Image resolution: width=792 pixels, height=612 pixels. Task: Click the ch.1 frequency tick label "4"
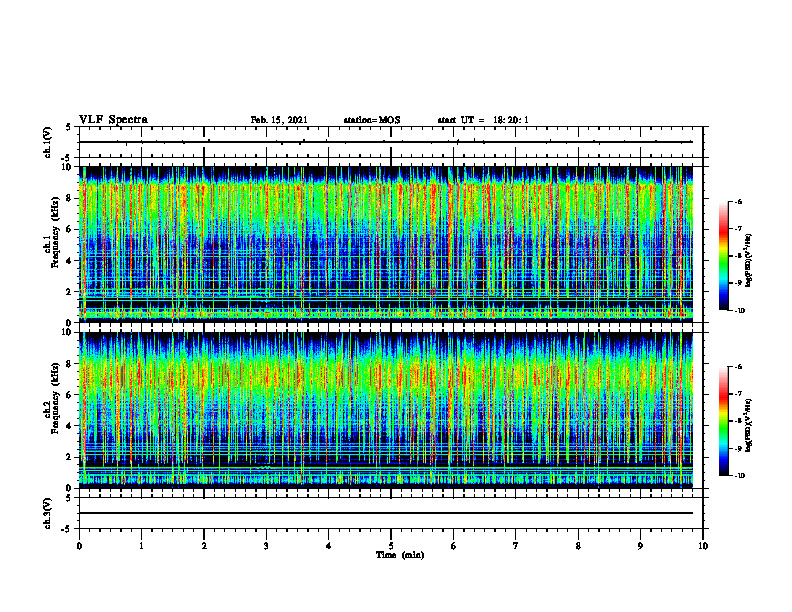pos(69,261)
